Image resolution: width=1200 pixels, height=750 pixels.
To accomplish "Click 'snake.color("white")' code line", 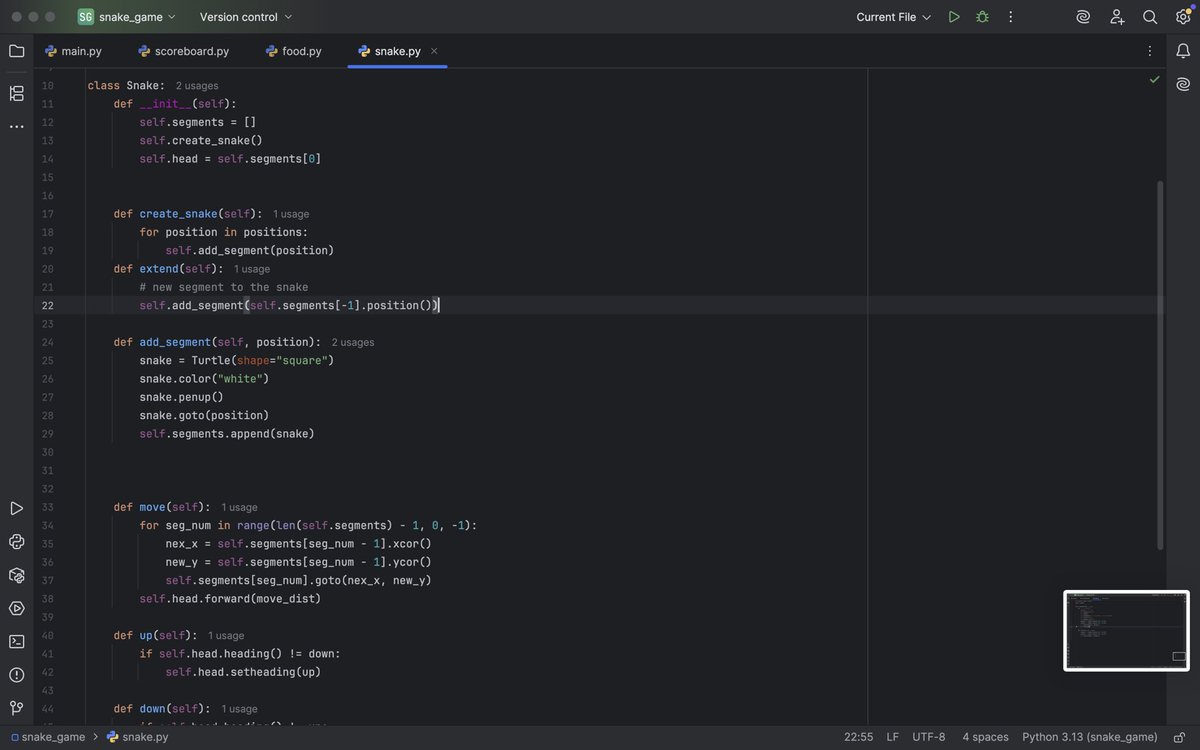I will coord(204,379).
